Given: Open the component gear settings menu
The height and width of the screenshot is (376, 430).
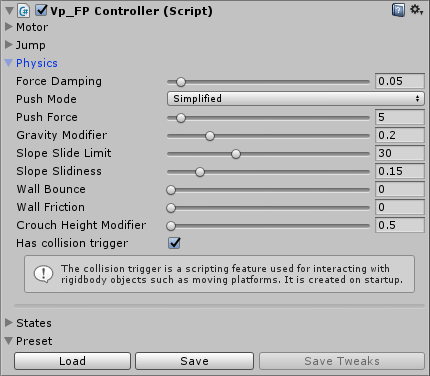Looking at the screenshot, I should point(416,10).
